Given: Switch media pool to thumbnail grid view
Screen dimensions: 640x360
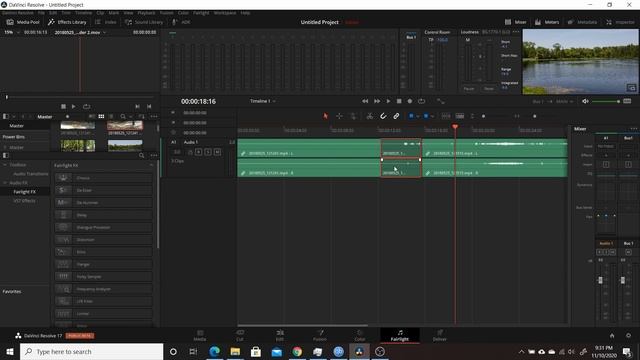Looking at the screenshot, I should (101, 117).
